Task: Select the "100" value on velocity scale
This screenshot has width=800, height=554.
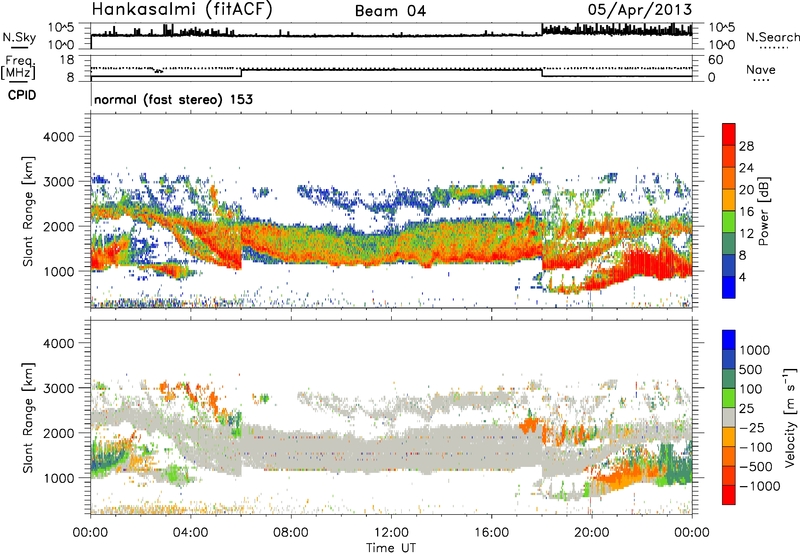Action: point(750,389)
